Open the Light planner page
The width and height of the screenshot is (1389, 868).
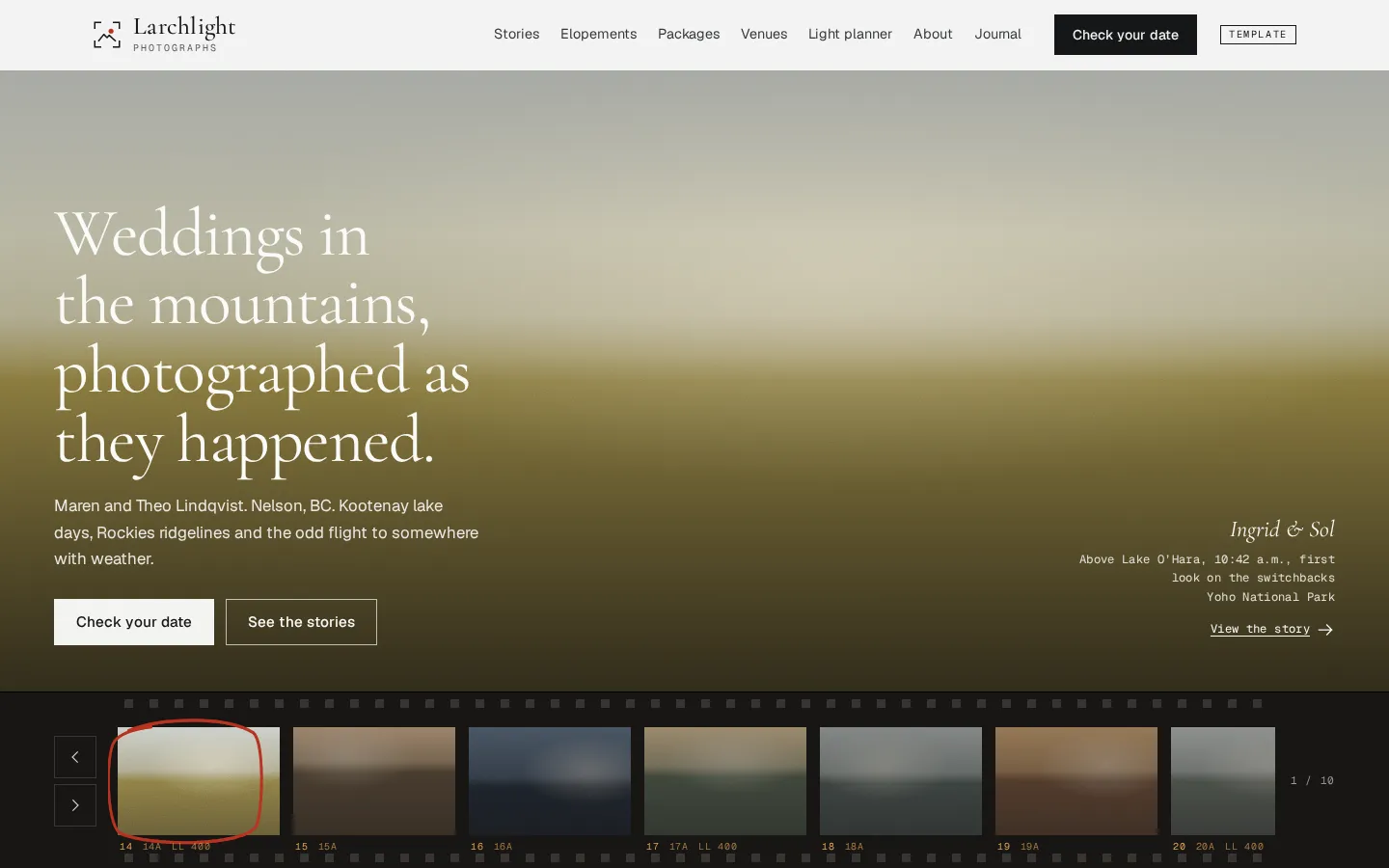point(850,34)
